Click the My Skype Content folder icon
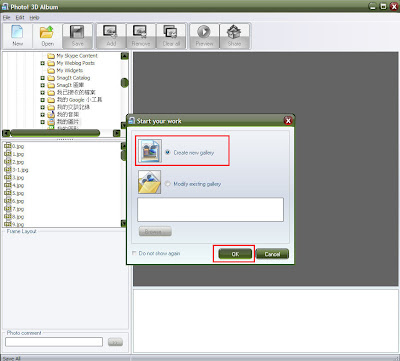Viewport: 400px width, 361px height. (51, 56)
